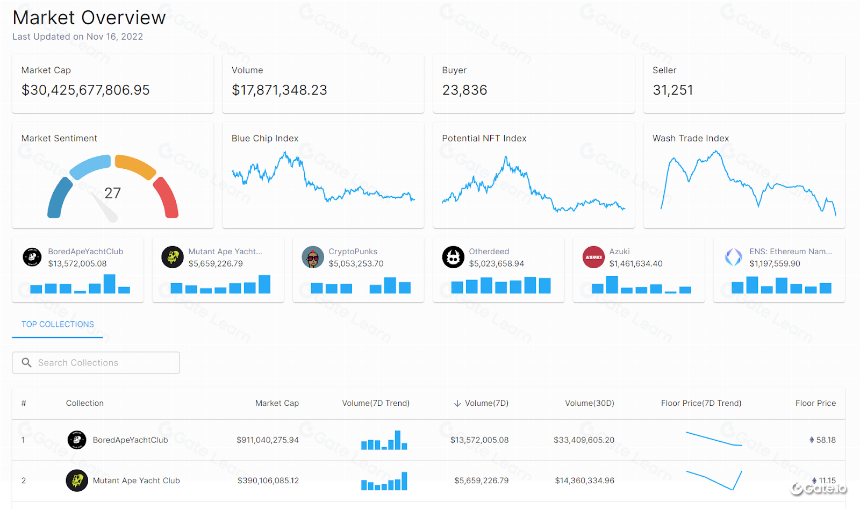This screenshot has height=509, width=860.
Task: Click the Buyer count 23,836
Action: (465, 90)
